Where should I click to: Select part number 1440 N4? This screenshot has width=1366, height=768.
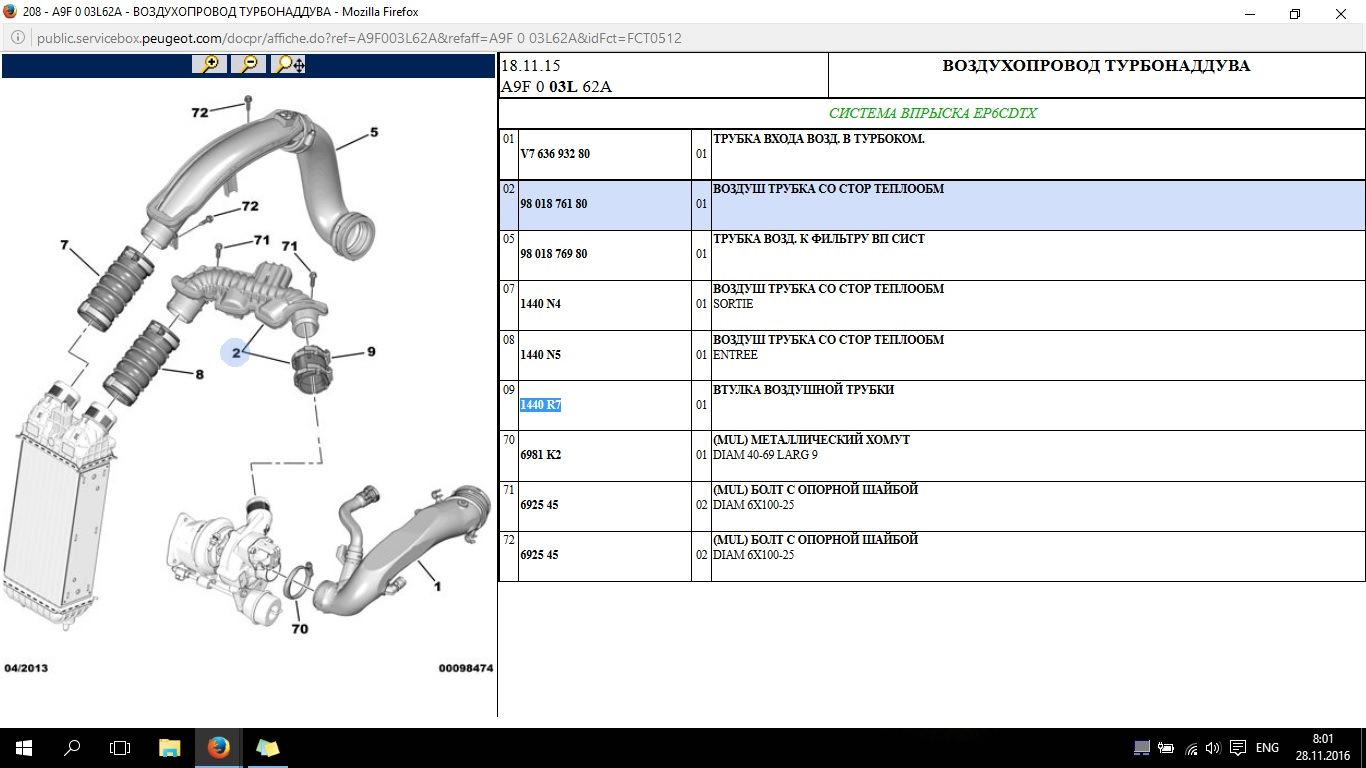540,304
